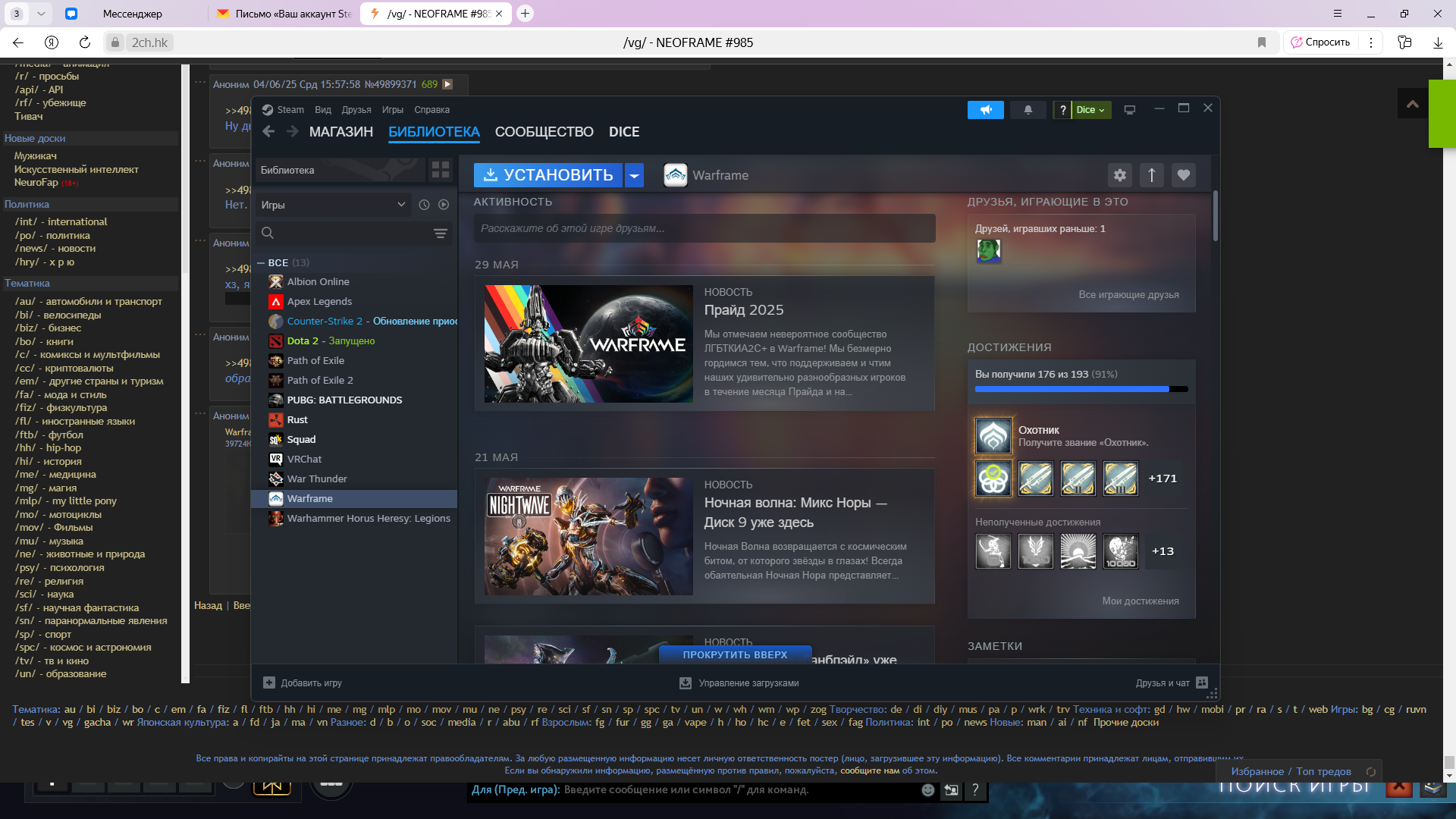
Task: Expand the Игры type dropdown
Action: click(x=334, y=205)
